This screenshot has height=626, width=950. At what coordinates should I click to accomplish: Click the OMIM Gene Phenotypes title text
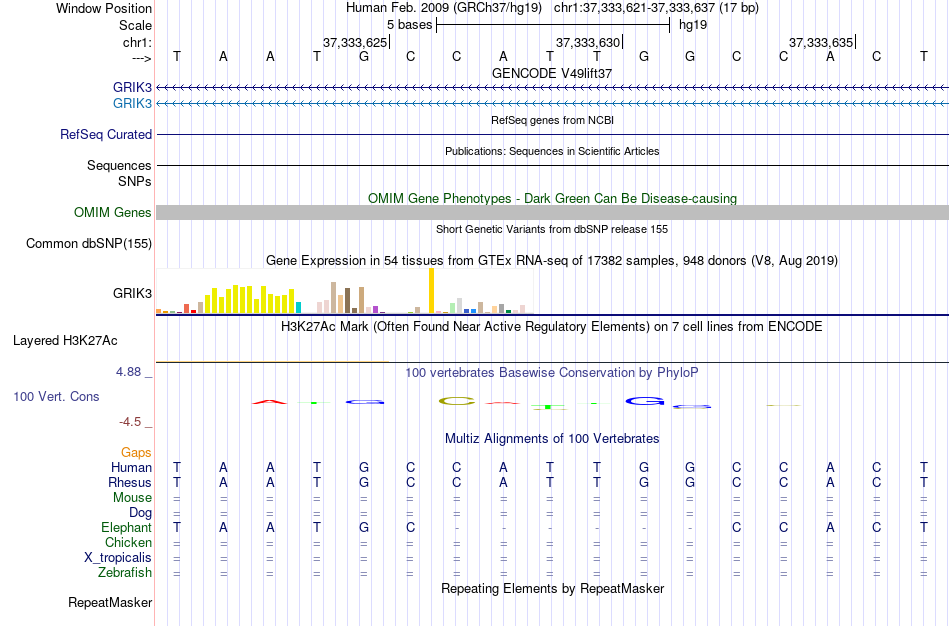point(552,199)
